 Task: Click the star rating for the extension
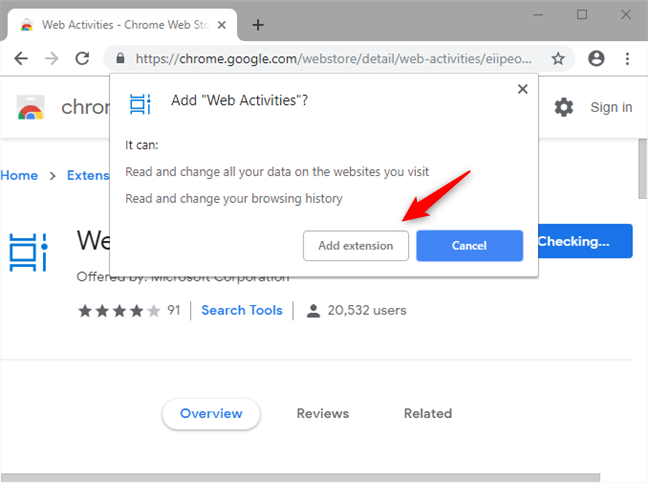pyautogui.click(x=119, y=311)
